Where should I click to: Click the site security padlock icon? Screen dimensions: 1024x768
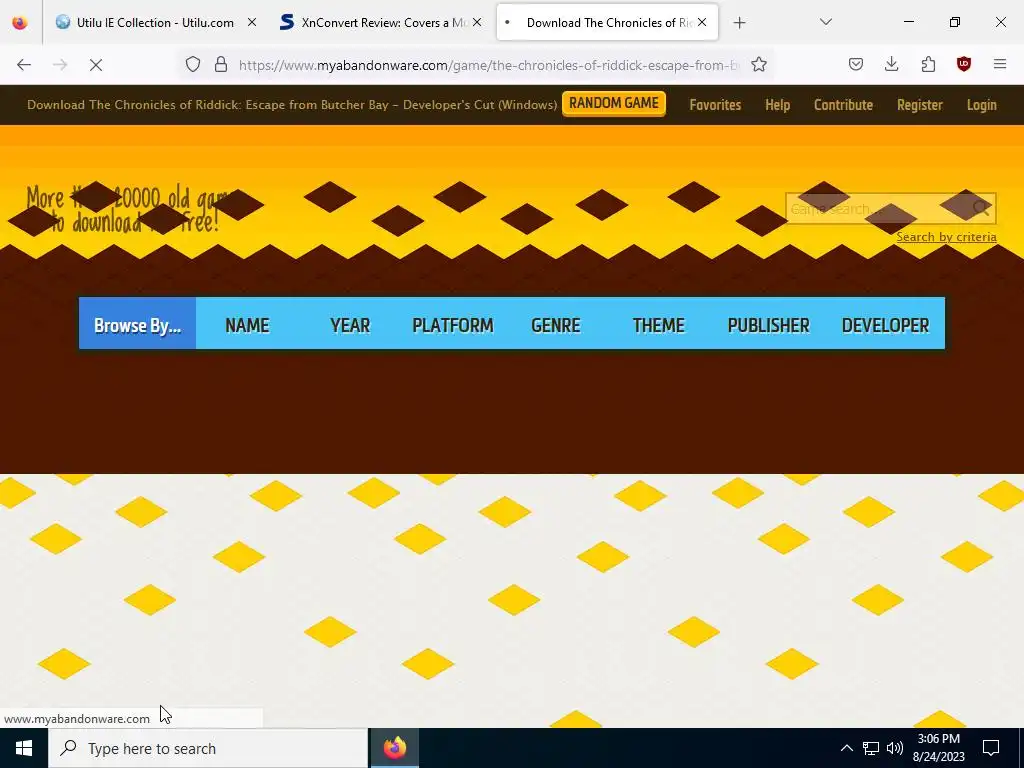tap(221, 64)
